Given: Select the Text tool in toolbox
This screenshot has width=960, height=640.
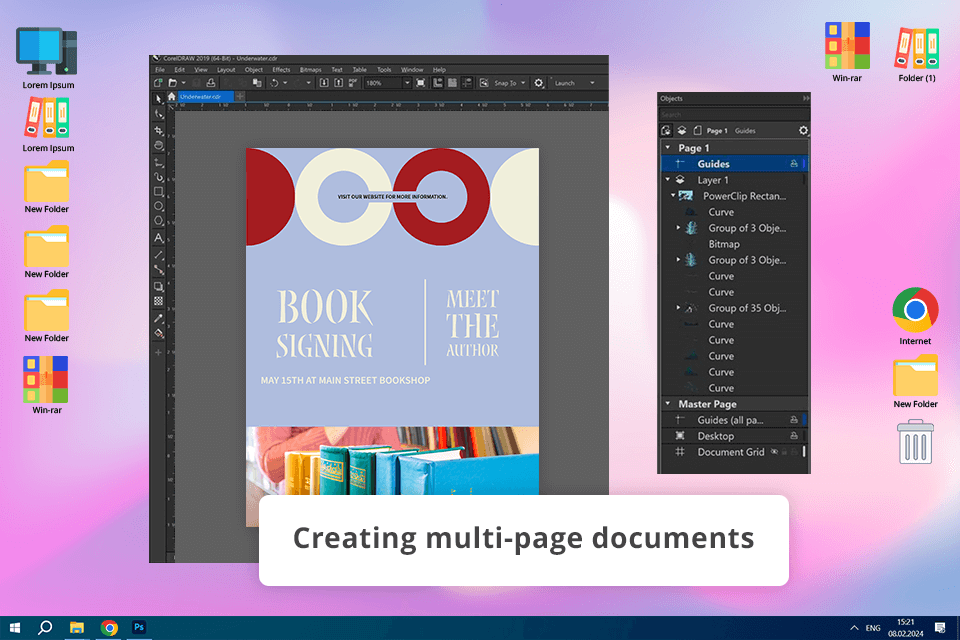Looking at the screenshot, I should (x=159, y=238).
